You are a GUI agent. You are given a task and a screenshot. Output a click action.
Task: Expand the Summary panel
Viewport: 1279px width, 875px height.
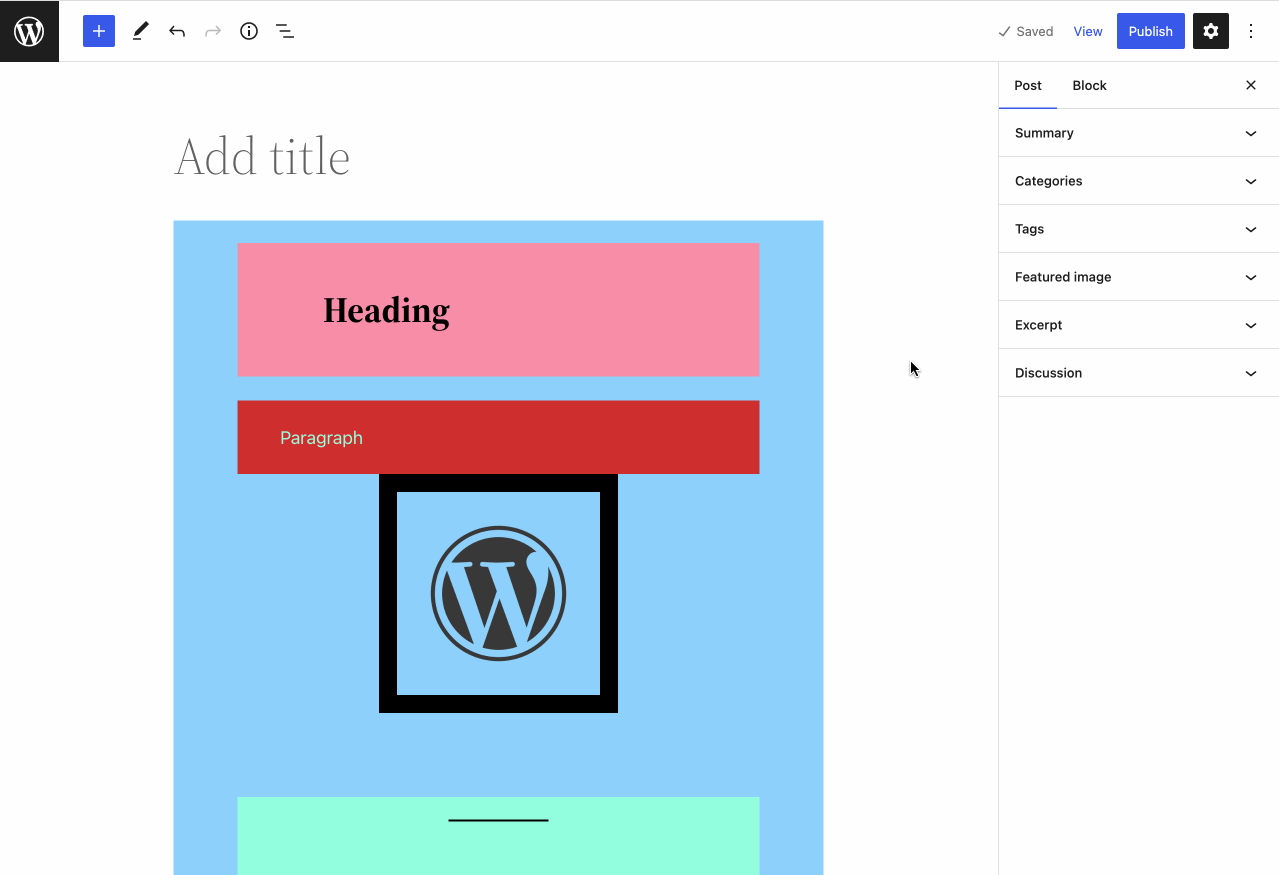pyautogui.click(x=1139, y=133)
